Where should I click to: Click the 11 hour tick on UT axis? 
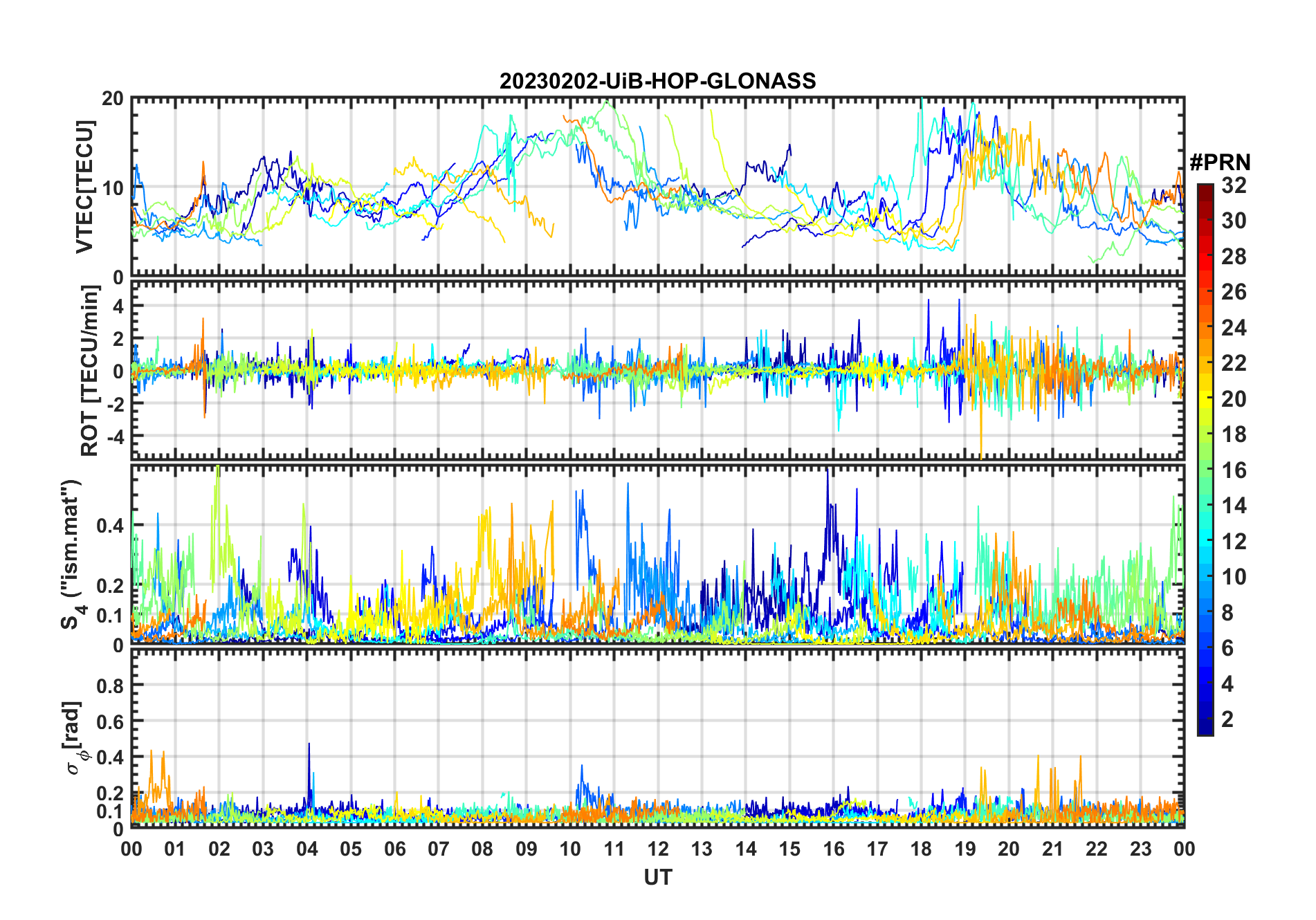pos(614,849)
